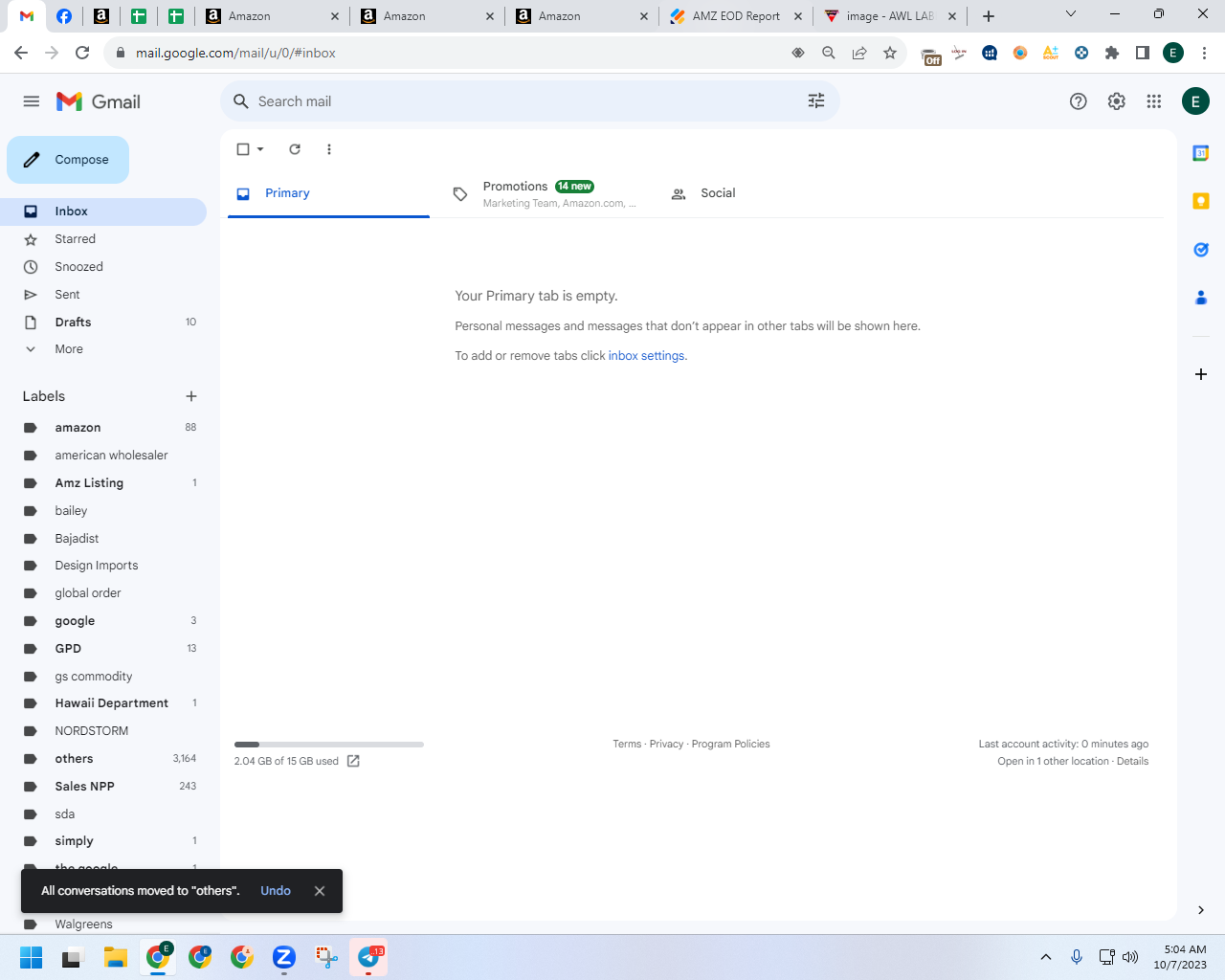
Task: Open the Gmail main menu hamburger icon
Action: point(32,101)
